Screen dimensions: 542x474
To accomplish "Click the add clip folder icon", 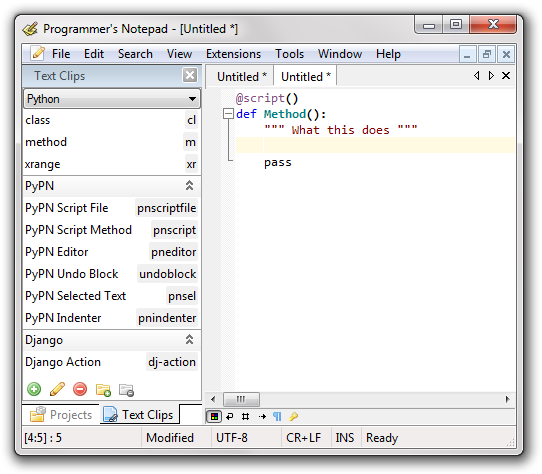I will (x=103, y=390).
